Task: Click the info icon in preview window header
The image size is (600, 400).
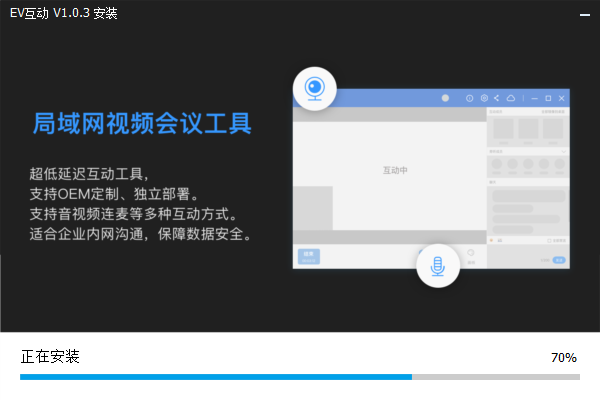Action: [x=470, y=98]
